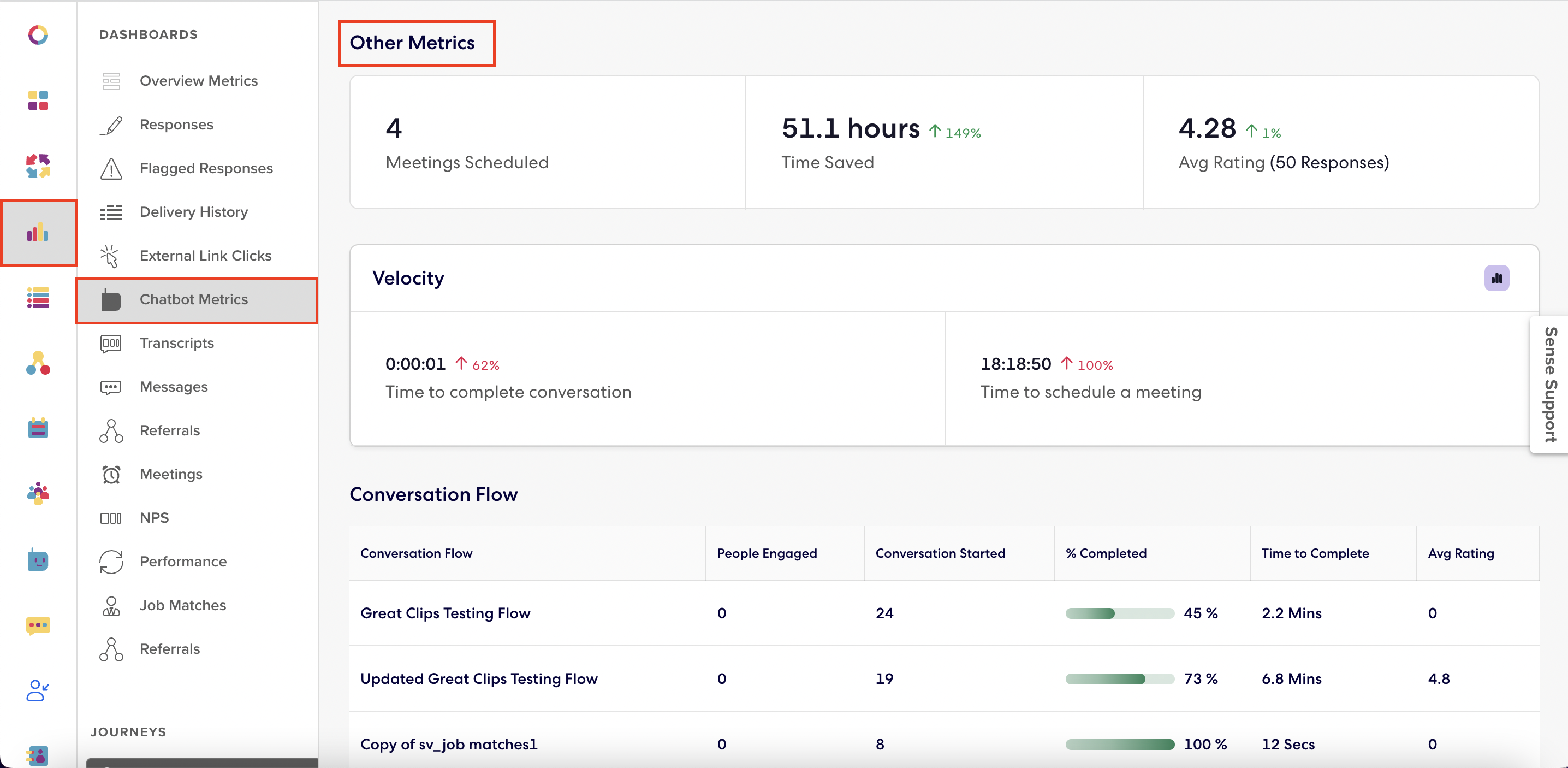
Task: Click the purple bar chart icon in Velocity panel
Action: pyautogui.click(x=1497, y=277)
